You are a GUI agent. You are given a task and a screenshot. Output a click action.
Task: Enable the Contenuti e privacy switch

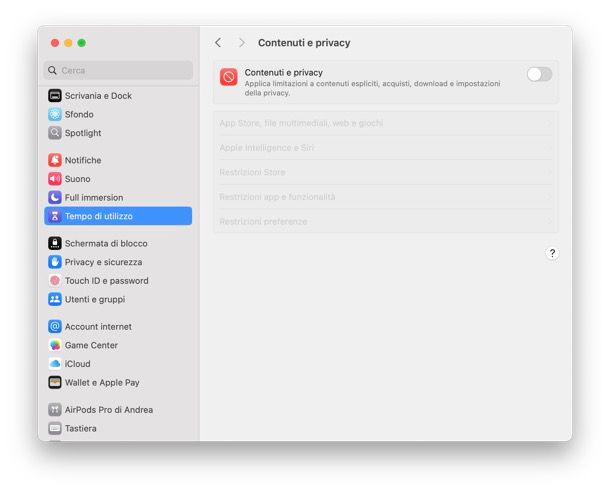tap(539, 74)
